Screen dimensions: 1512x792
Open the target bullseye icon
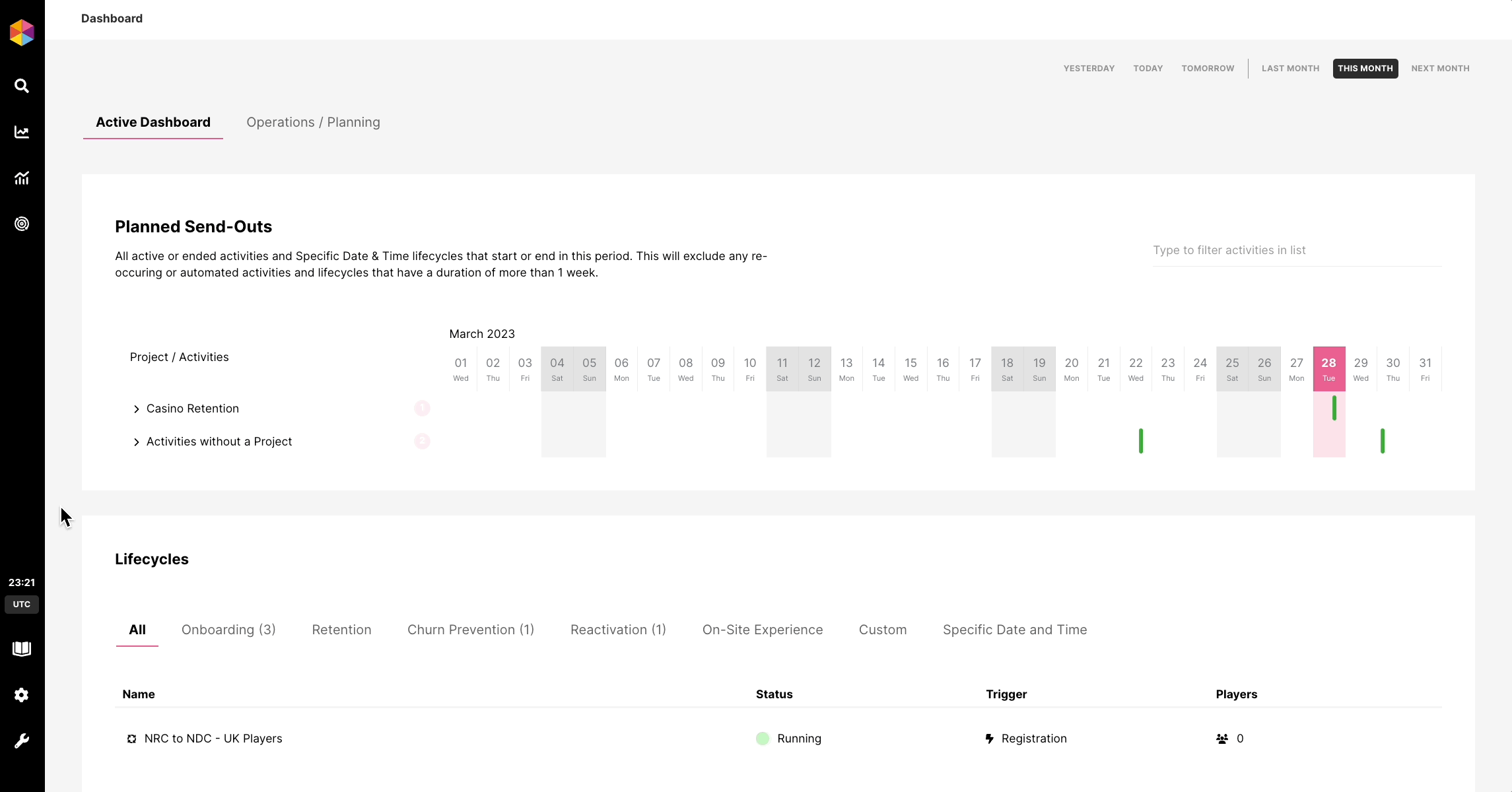22,224
